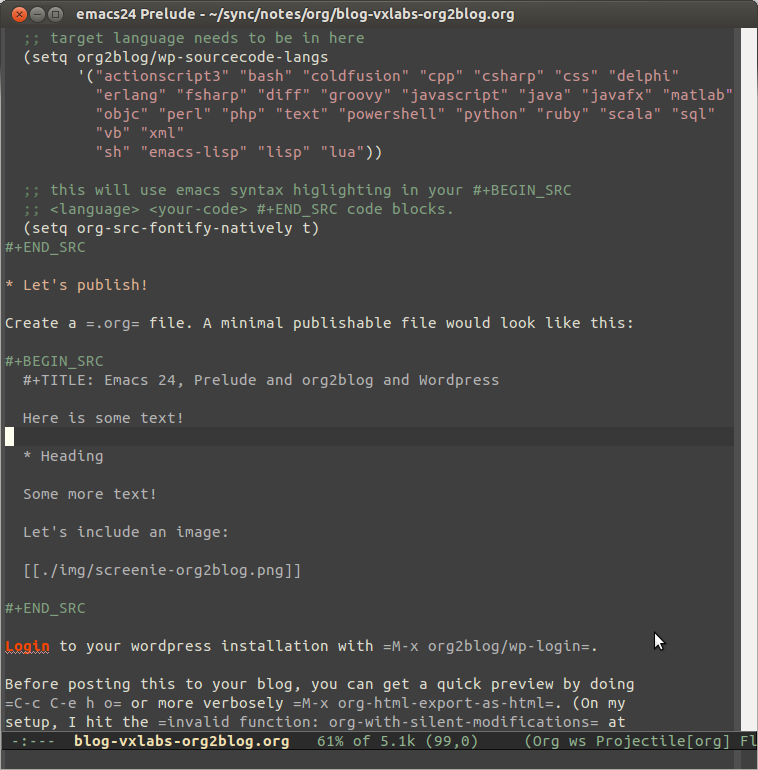758x770 pixels.
Task: Click the "61% of 5.1k" position indicator
Action: tap(366, 741)
